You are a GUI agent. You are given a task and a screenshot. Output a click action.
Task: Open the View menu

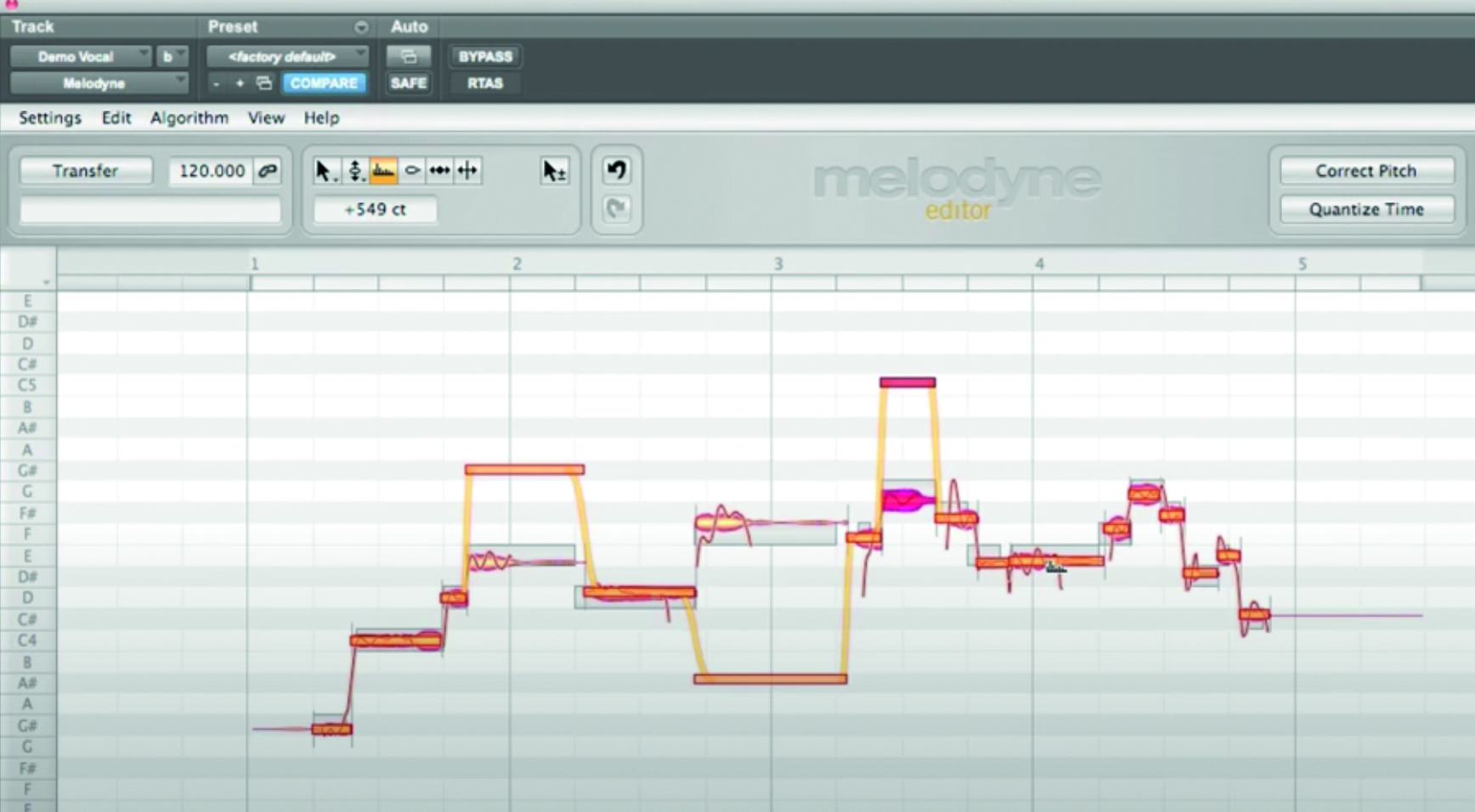(x=266, y=118)
